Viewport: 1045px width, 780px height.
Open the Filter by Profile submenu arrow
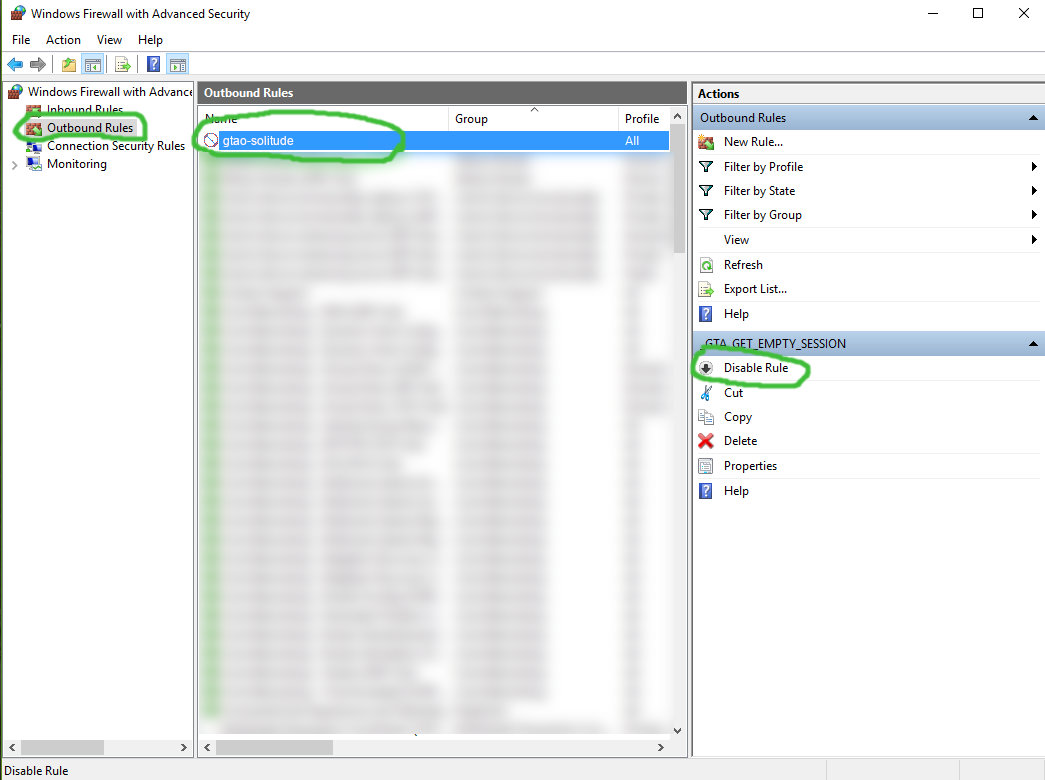[1034, 167]
